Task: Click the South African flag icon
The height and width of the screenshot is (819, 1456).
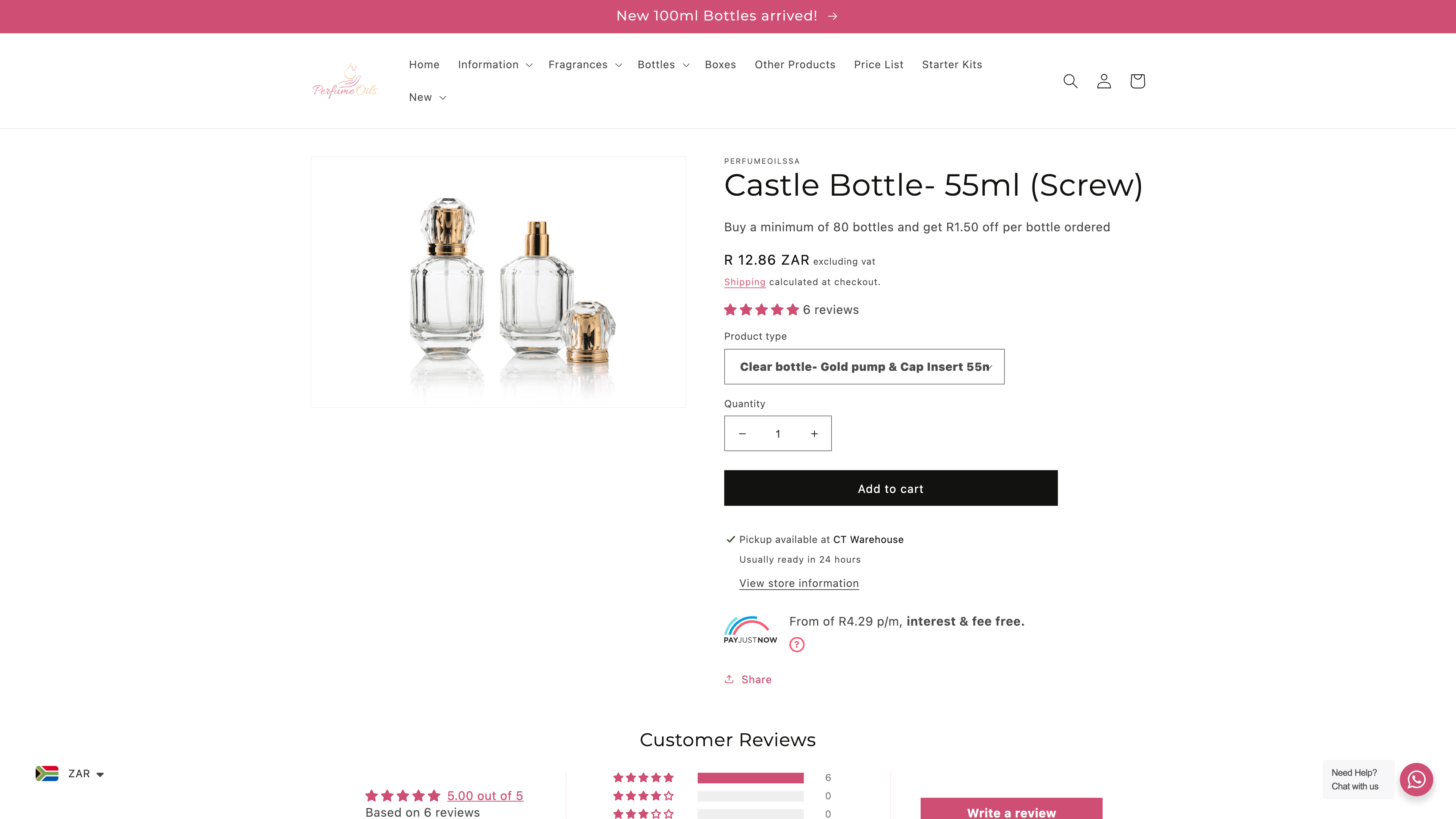Action: [x=47, y=773]
